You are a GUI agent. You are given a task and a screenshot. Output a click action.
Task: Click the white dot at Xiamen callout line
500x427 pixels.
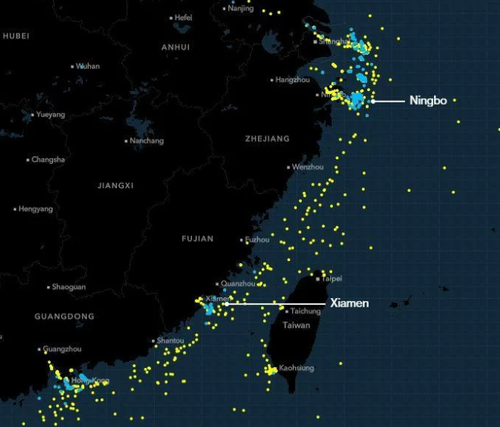click(x=227, y=304)
